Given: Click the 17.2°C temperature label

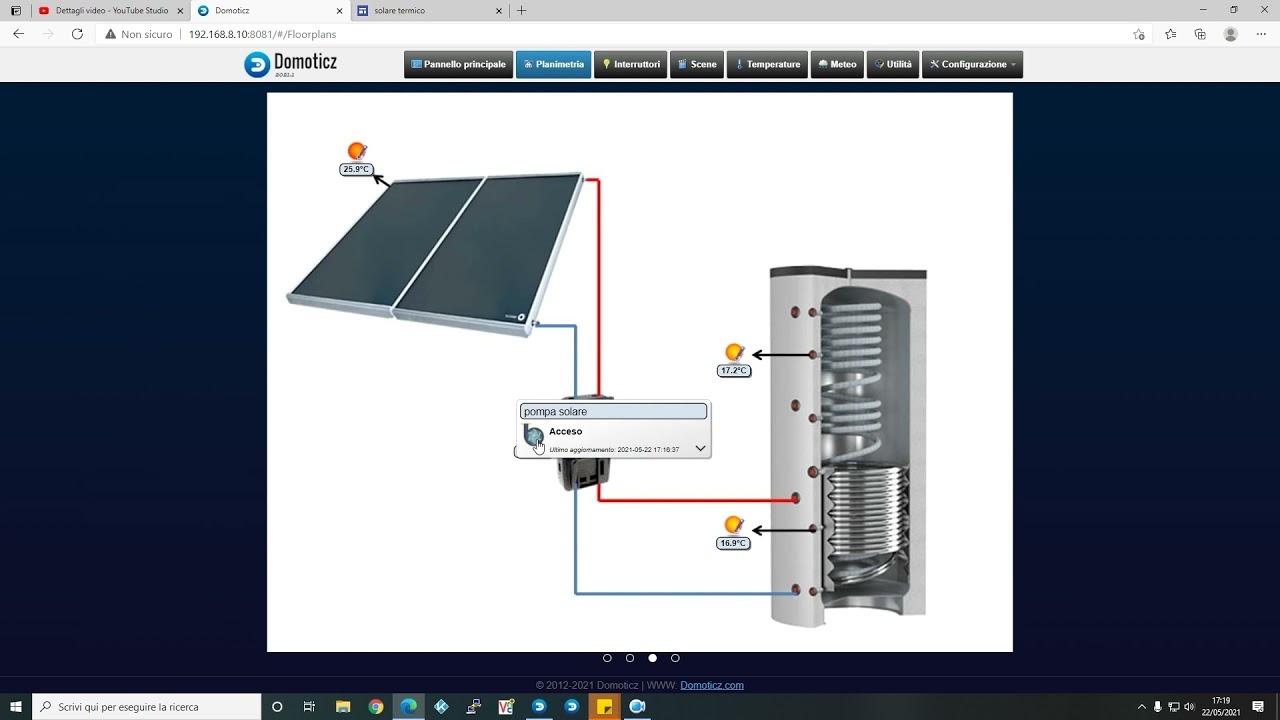Looking at the screenshot, I should [733, 370].
